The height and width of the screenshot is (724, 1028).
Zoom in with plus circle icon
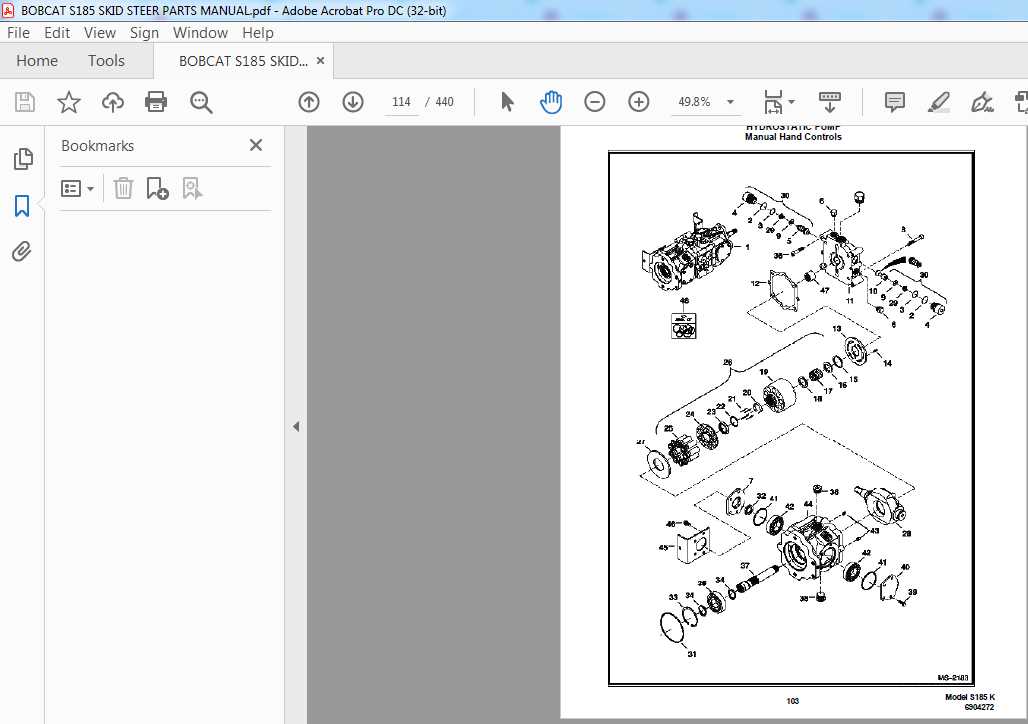[639, 102]
